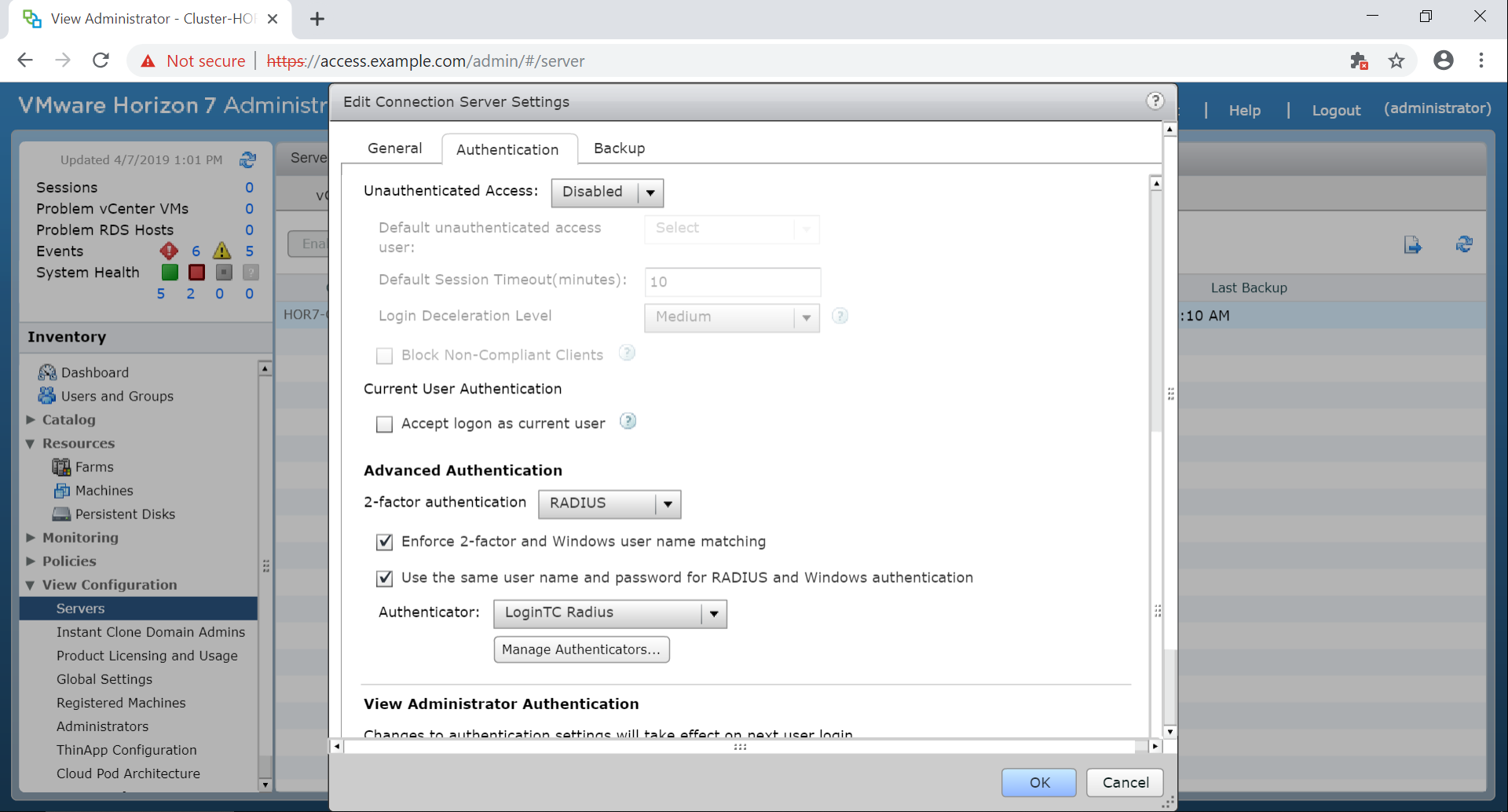Open Persistent Disks under Resources
Viewport: 1508px width, 812px height.
pyautogui.click(x=125, y=514)
